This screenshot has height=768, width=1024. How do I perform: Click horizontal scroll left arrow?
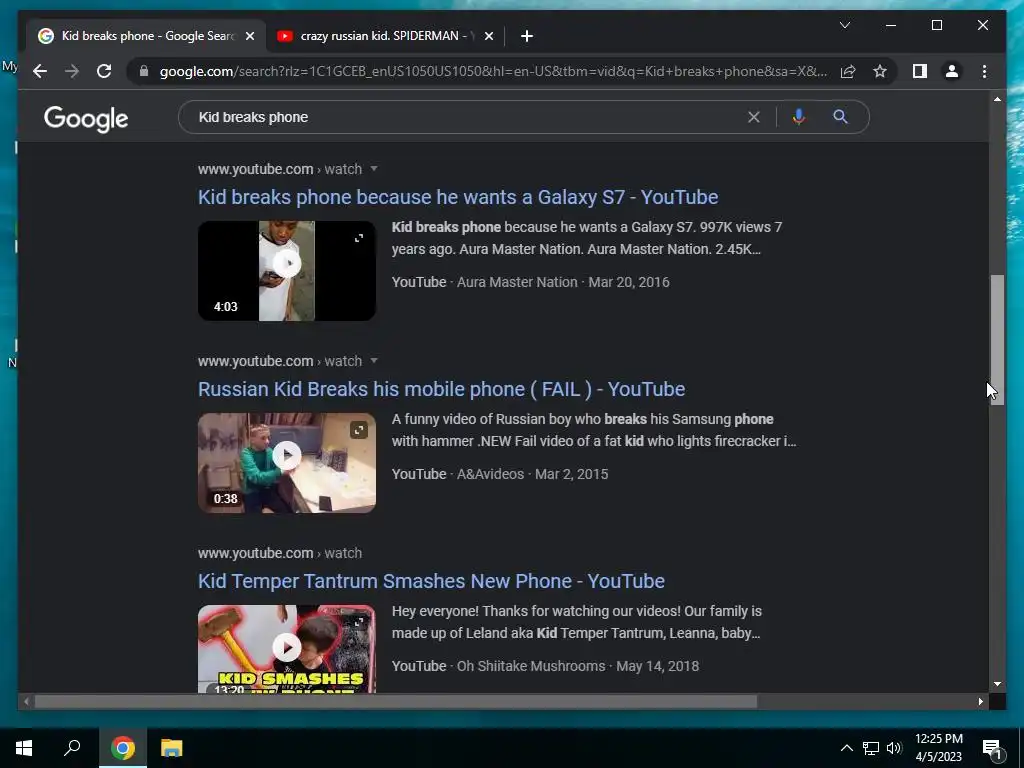point(26,701)
